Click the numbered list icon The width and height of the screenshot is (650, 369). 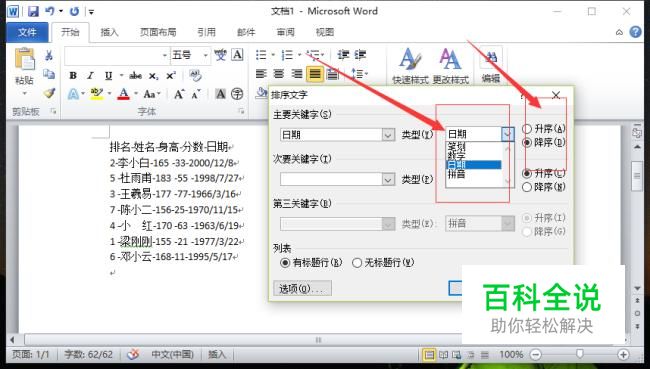coord(287,55)
